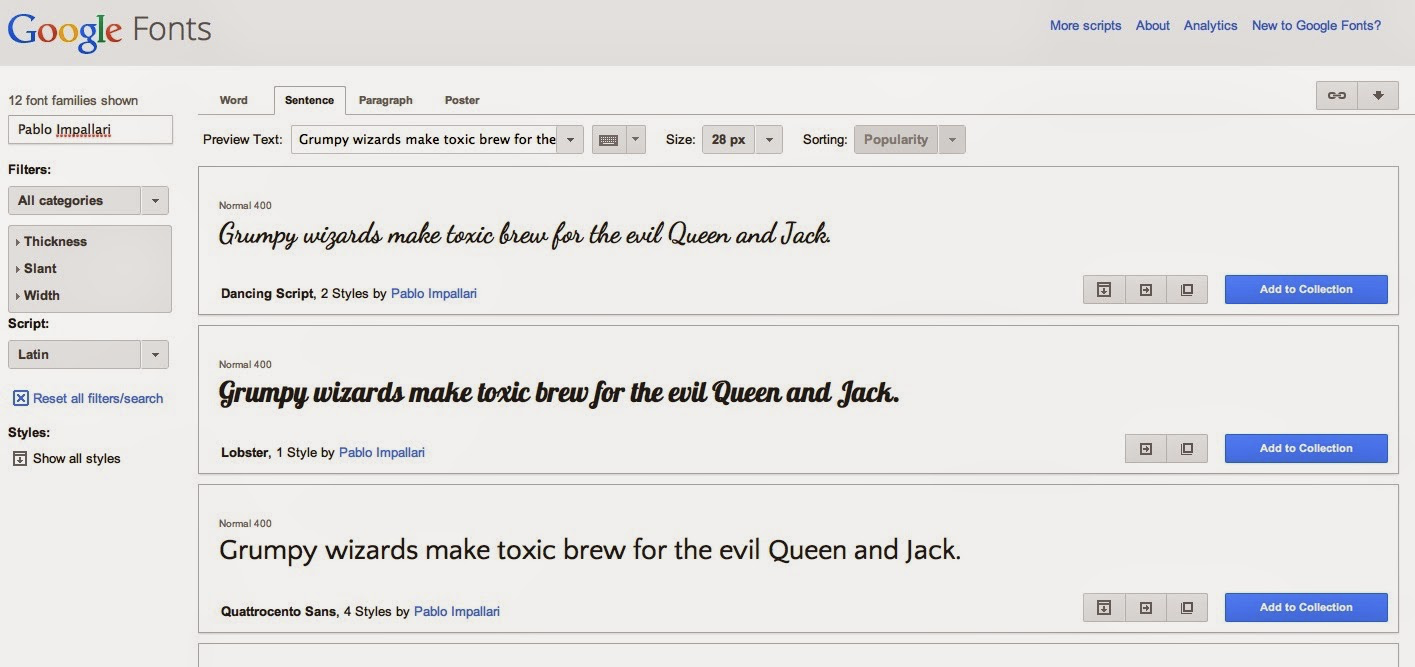Open the quick-use arrow icon for Dancing Script
Image resolution: width=1415 pixels, height=667 pixels.
pos(1146,290)
